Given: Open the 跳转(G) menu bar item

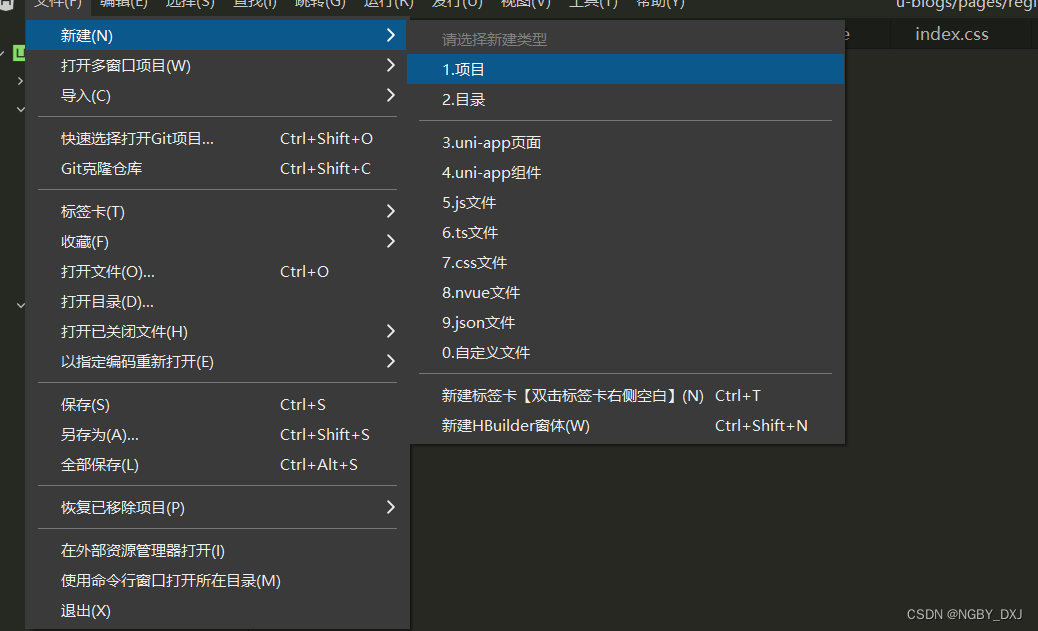Looking at the screenshot, I should 320,4.
